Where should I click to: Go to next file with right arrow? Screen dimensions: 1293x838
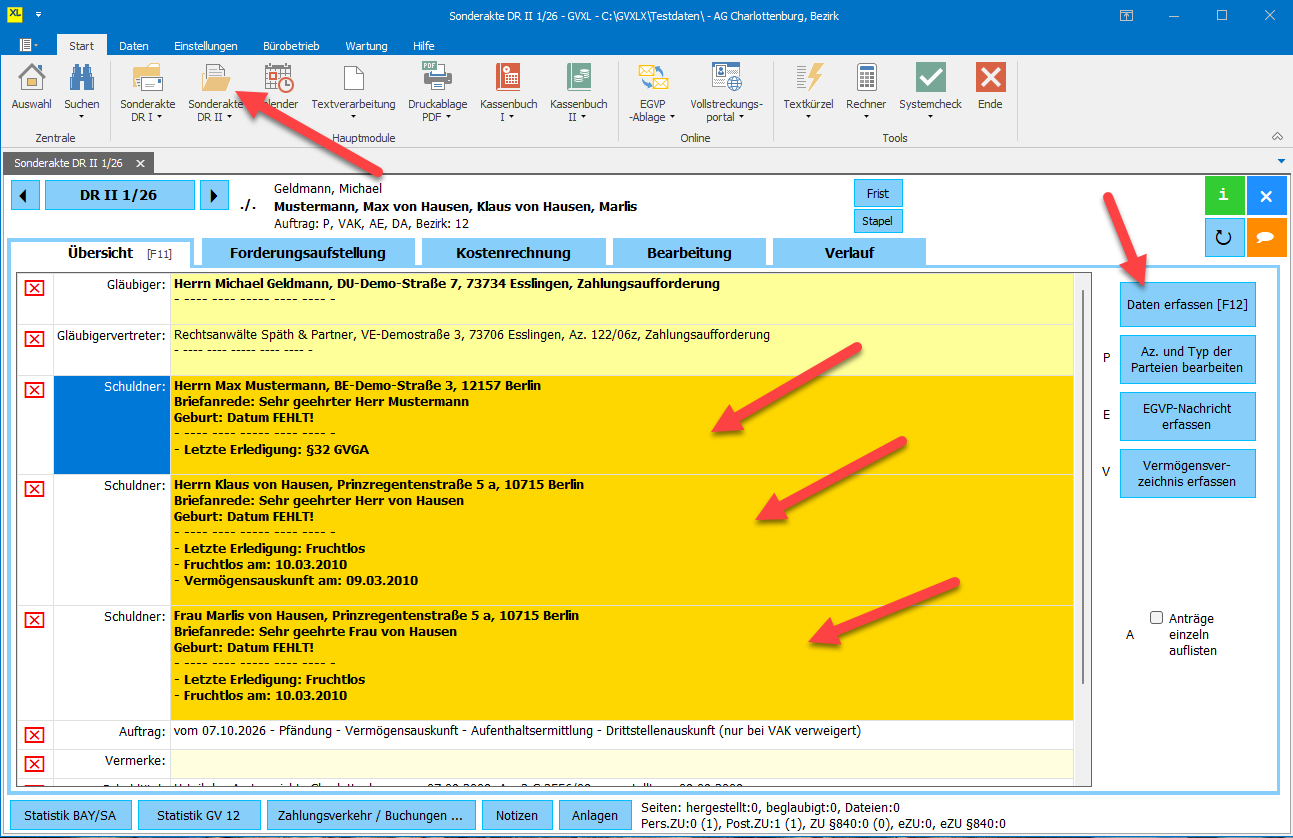214,195
